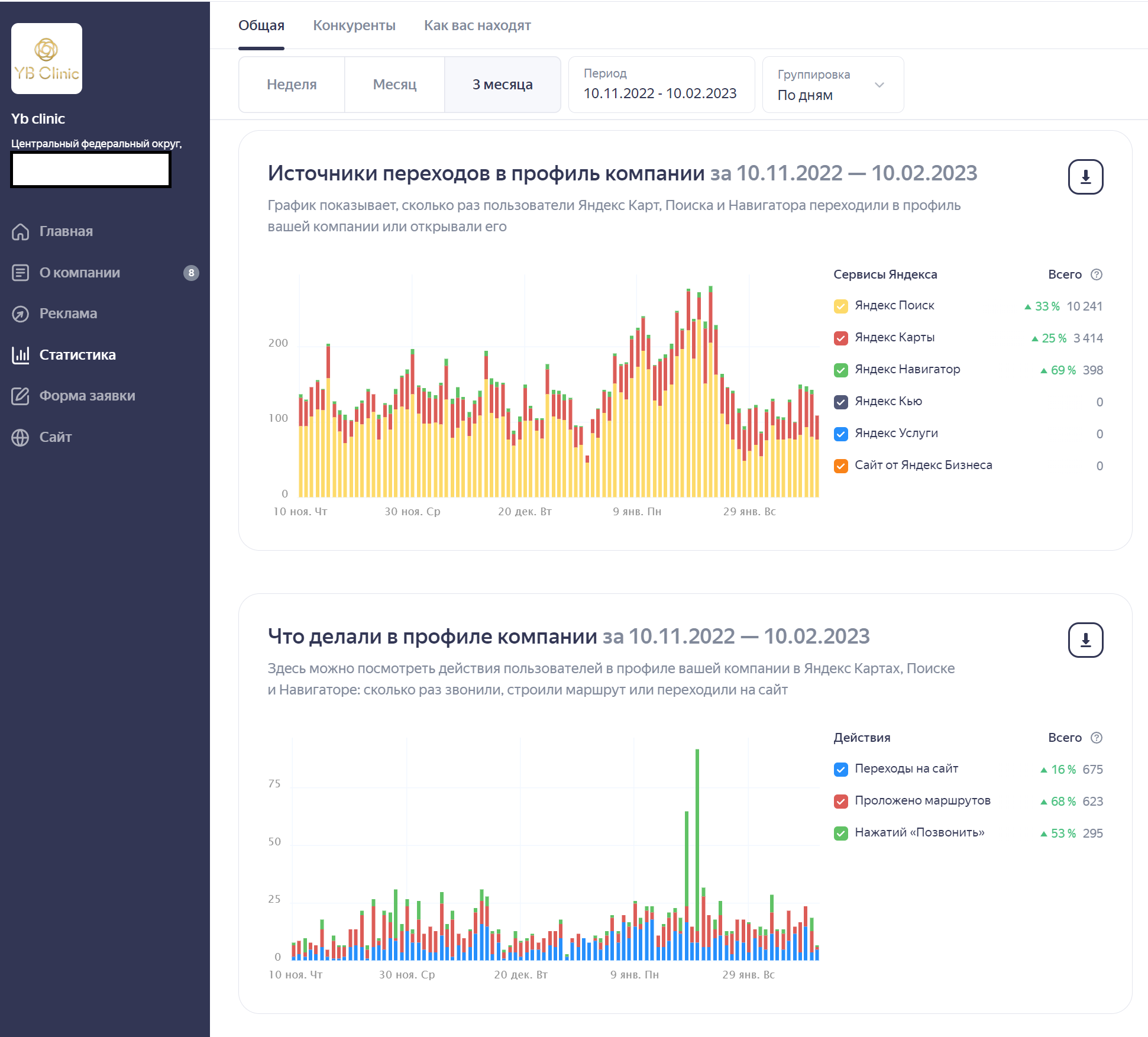
Task: Click the Действия legend heading
Action: (862, 738)
